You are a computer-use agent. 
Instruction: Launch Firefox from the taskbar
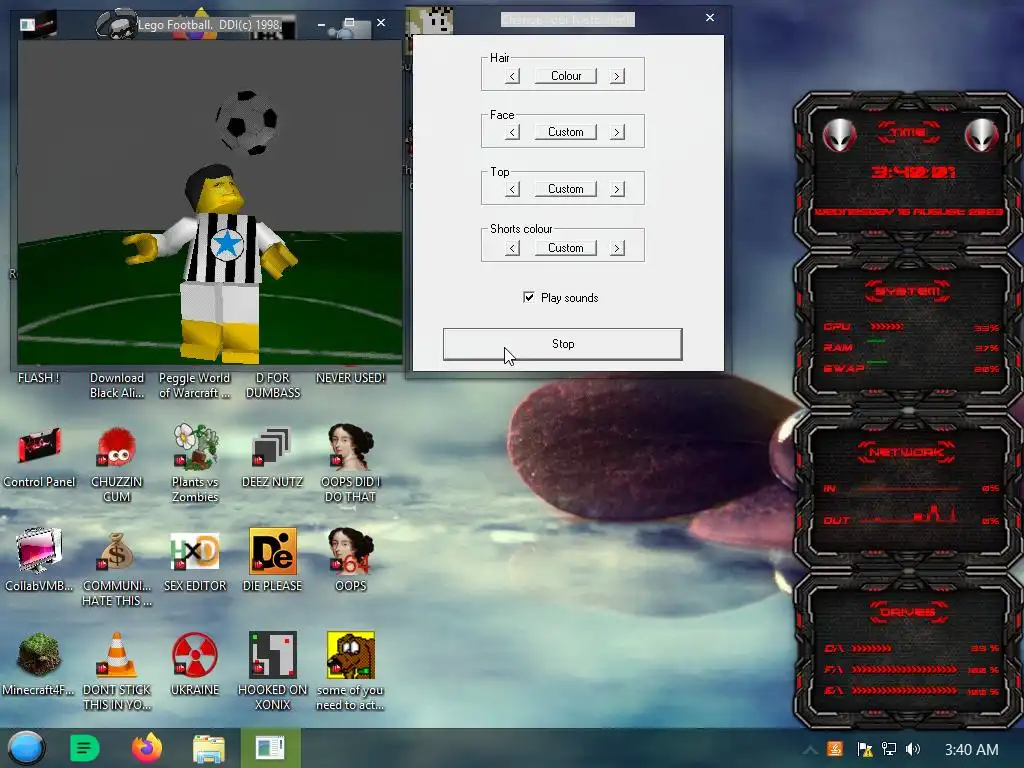[147, 748]
